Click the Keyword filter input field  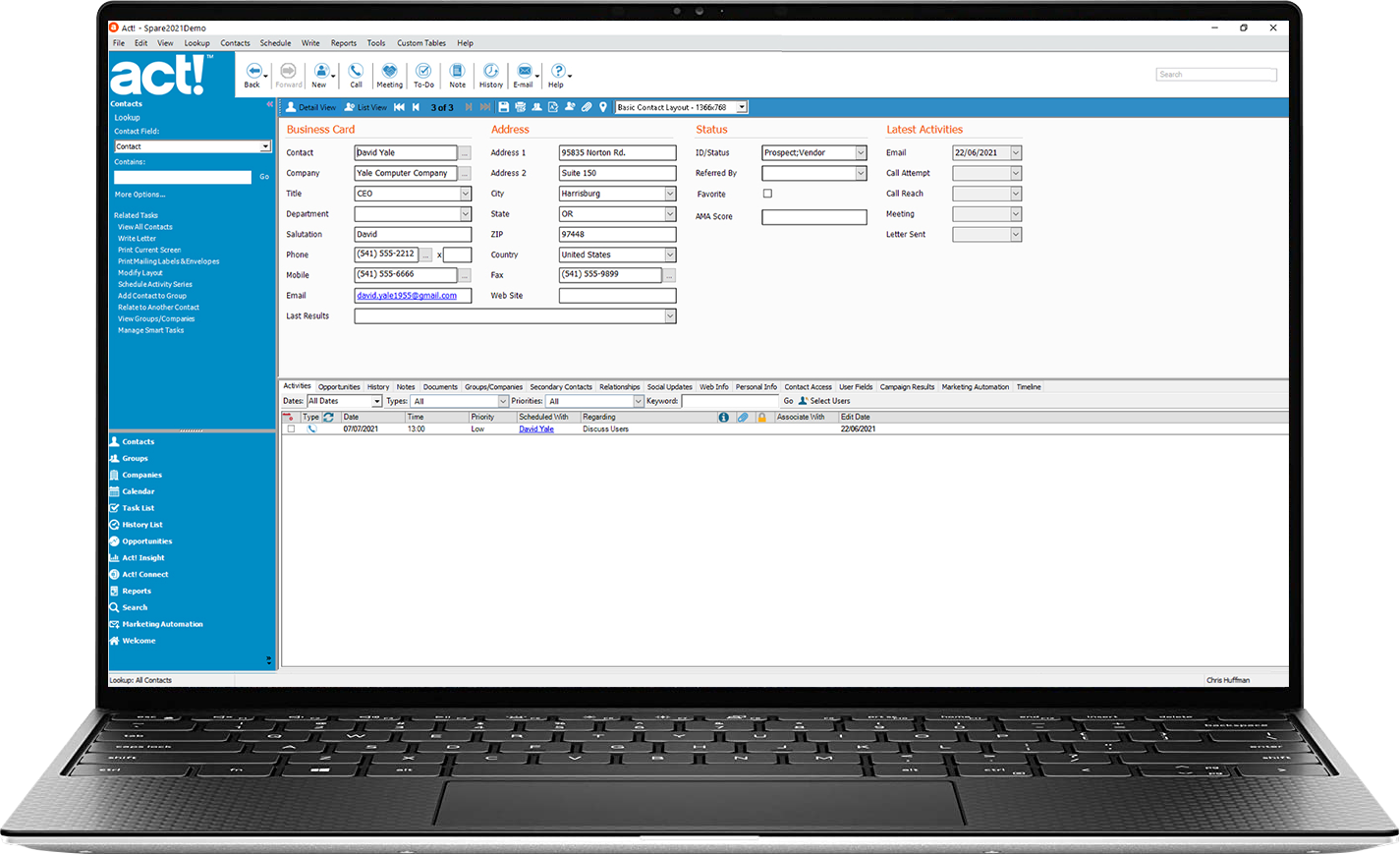tap(730, 401)
